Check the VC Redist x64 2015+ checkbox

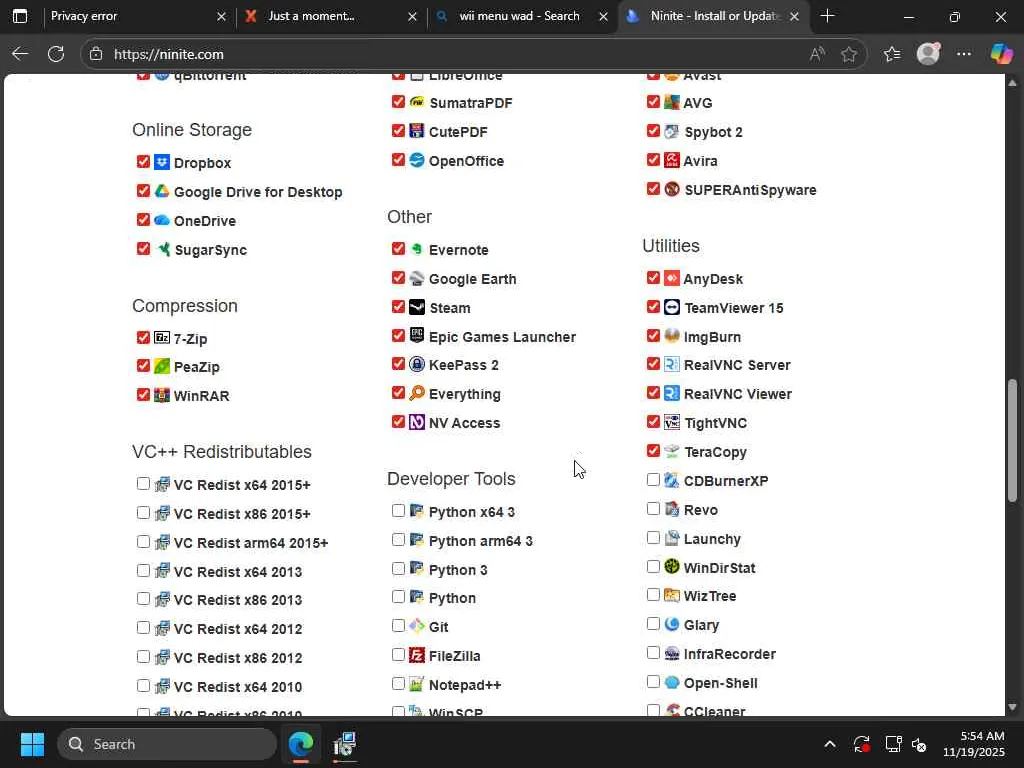click(x=143, y=484)
